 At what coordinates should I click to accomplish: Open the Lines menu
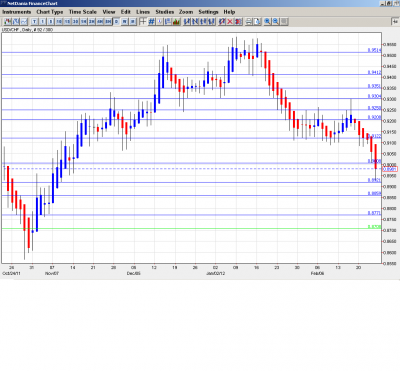point(143,12)
